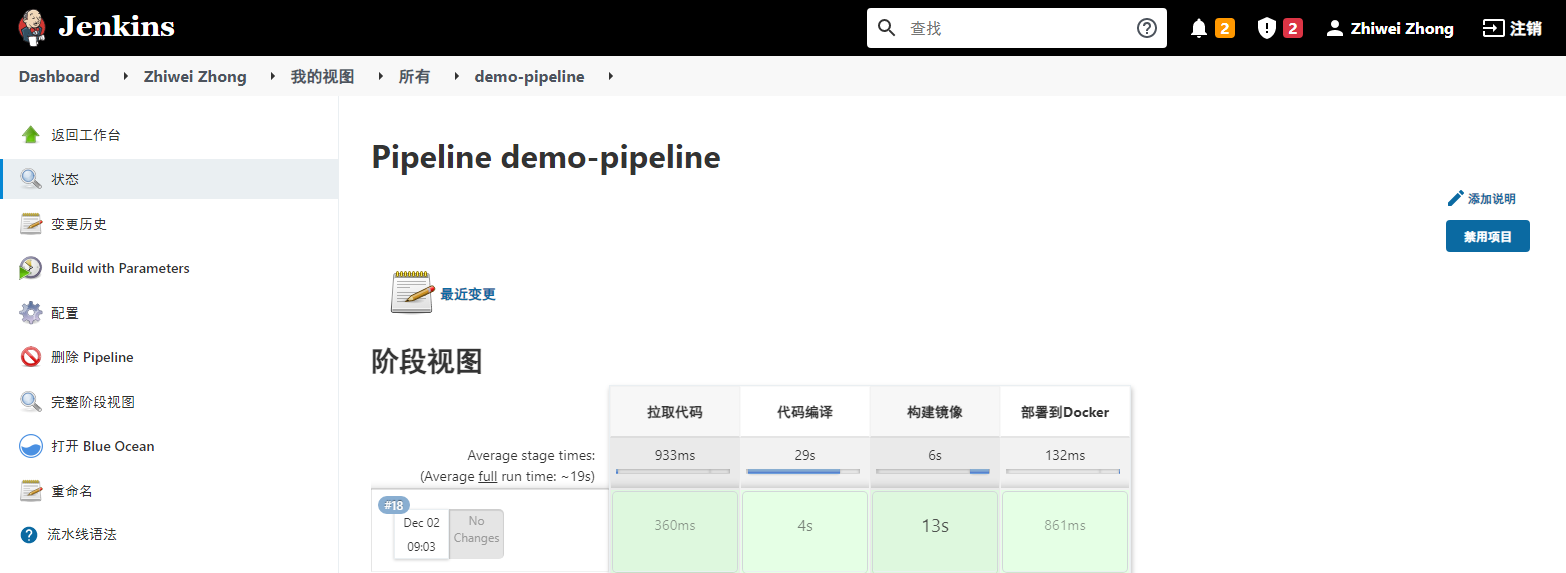Viewport: 1566px width, 573px height.
Task: Expand the Zhiwei Zhong breadcrumb arrow
Action: [x=273, y=76]
